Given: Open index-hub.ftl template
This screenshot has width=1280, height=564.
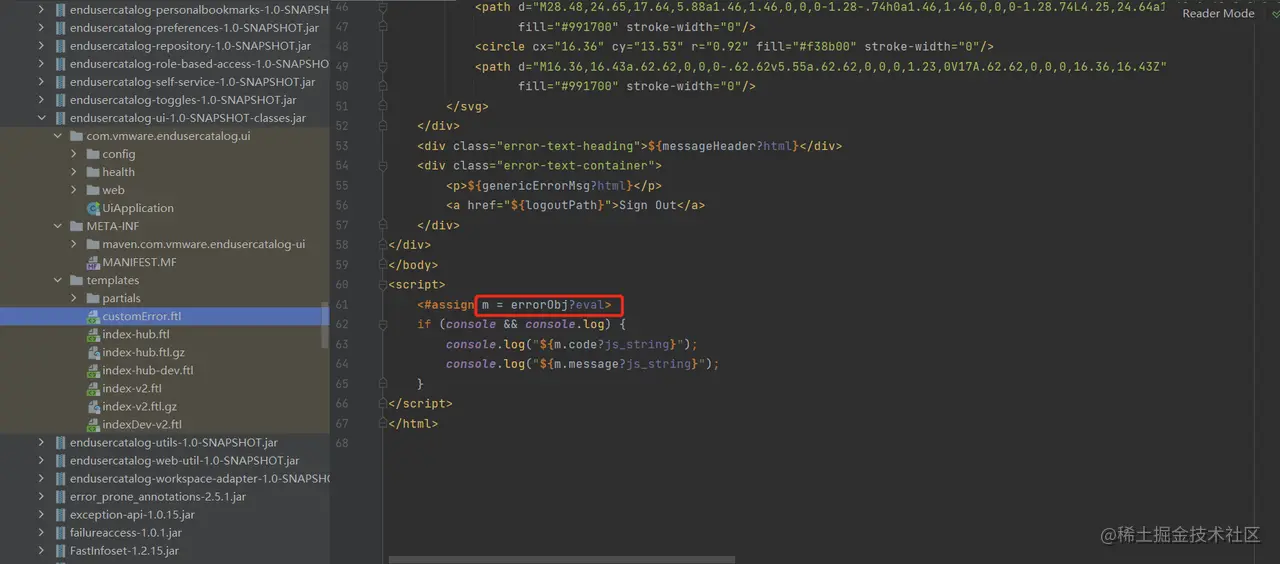Looking at the screenshot, I should click(x=136, y=334).
